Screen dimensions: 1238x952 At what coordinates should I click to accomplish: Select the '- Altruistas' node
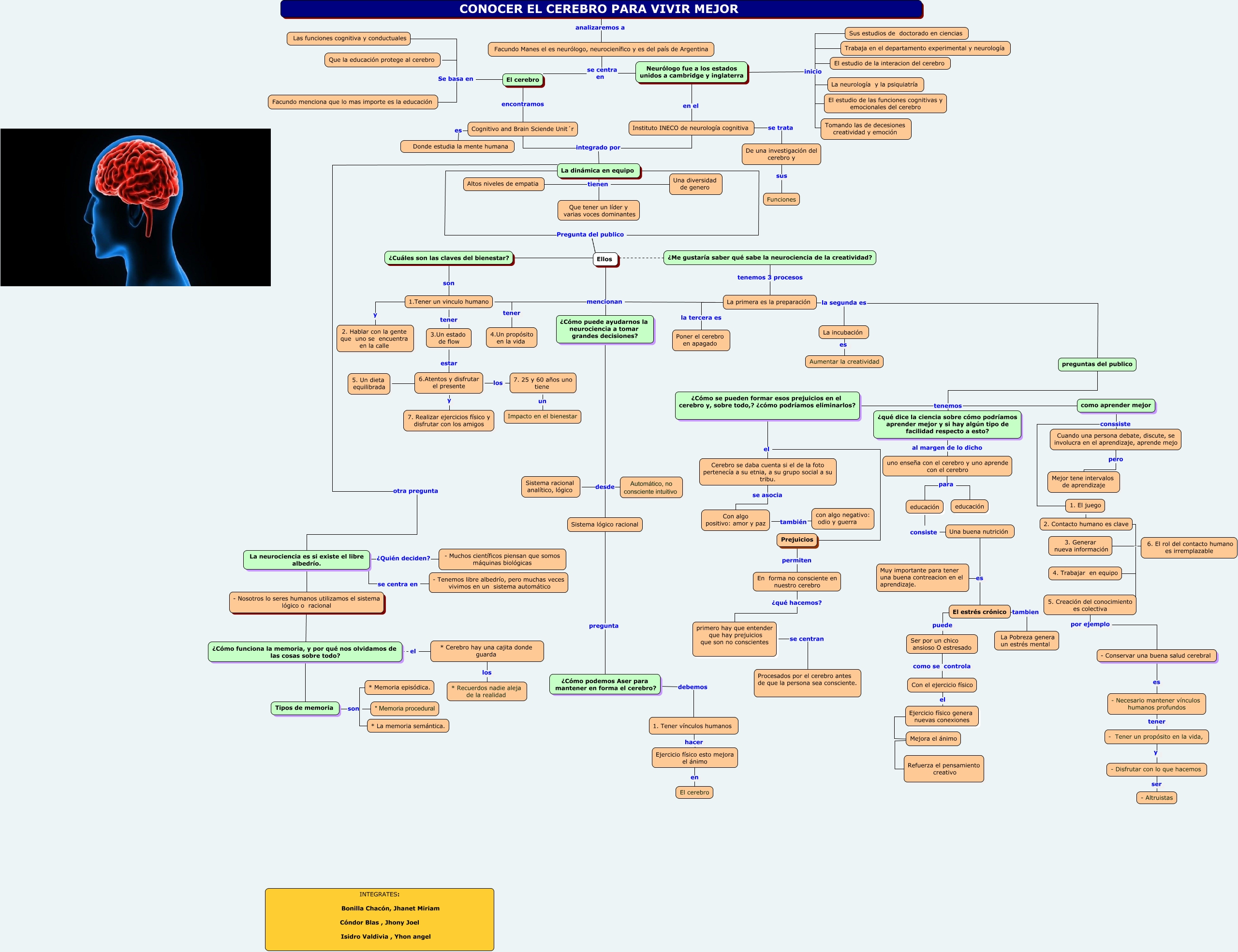(1156, 798)
